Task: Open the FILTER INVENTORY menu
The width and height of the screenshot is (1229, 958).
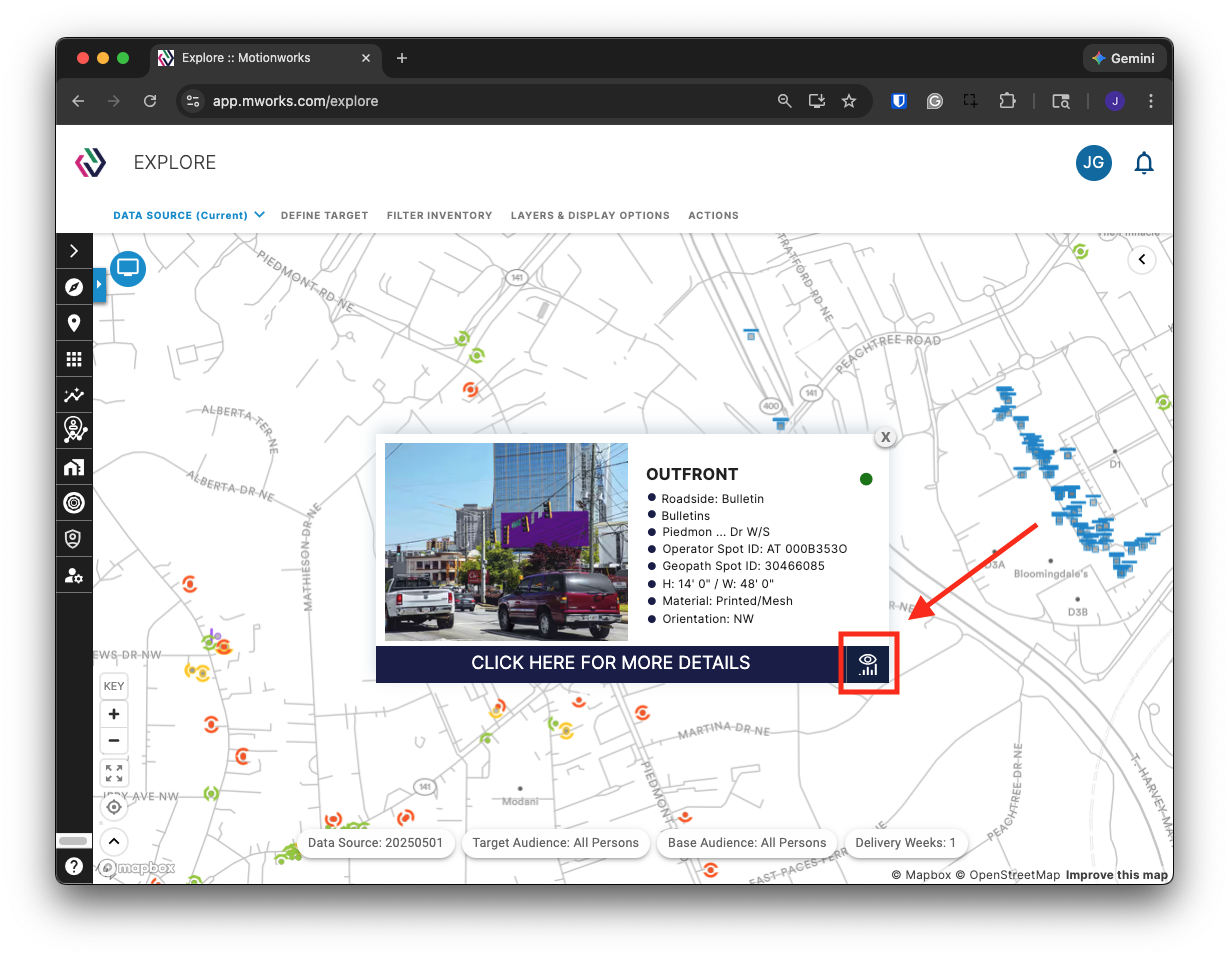Action: (x=440, y=215)
